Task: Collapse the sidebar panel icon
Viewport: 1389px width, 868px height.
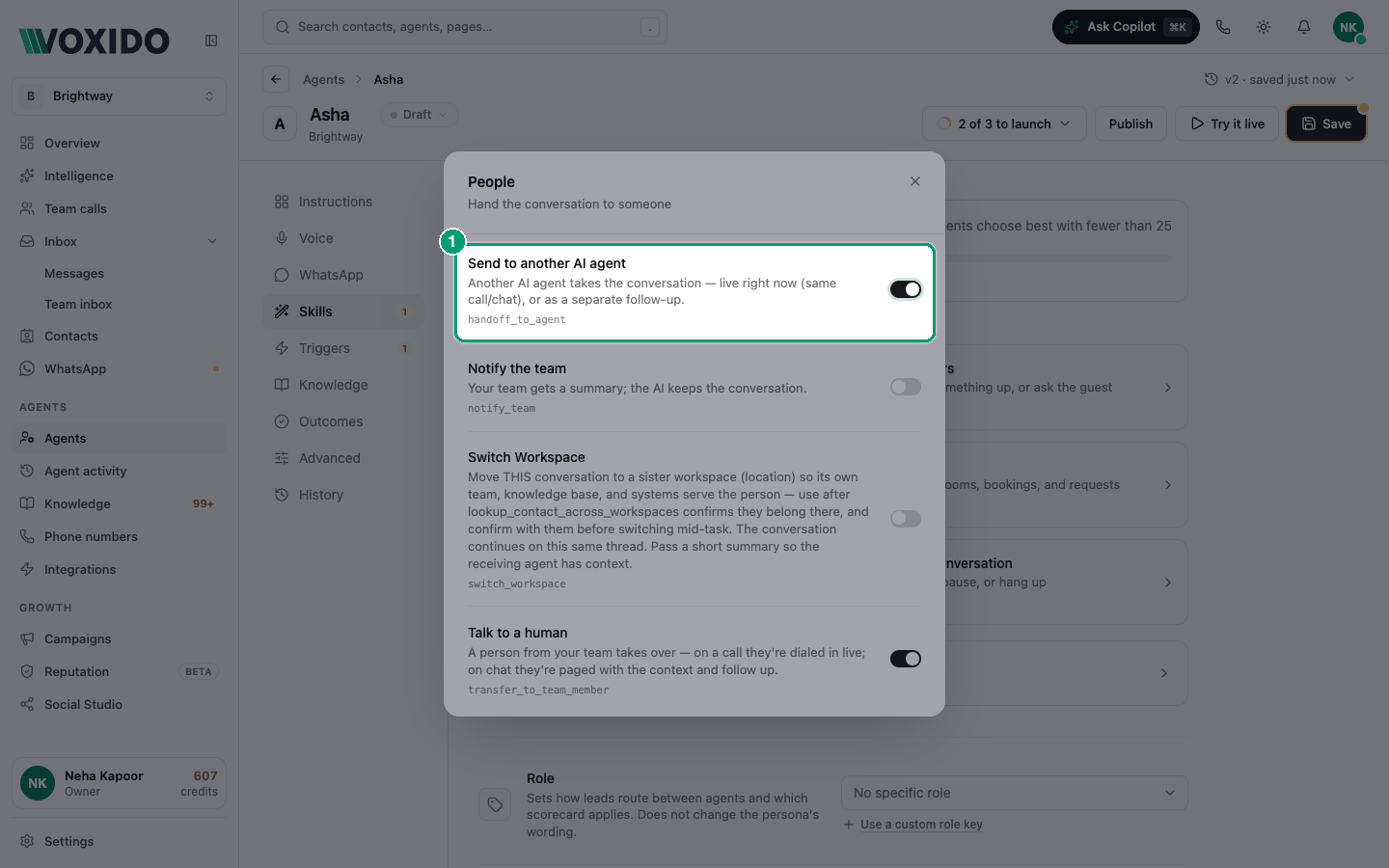Action: click(x=211, y=41)
